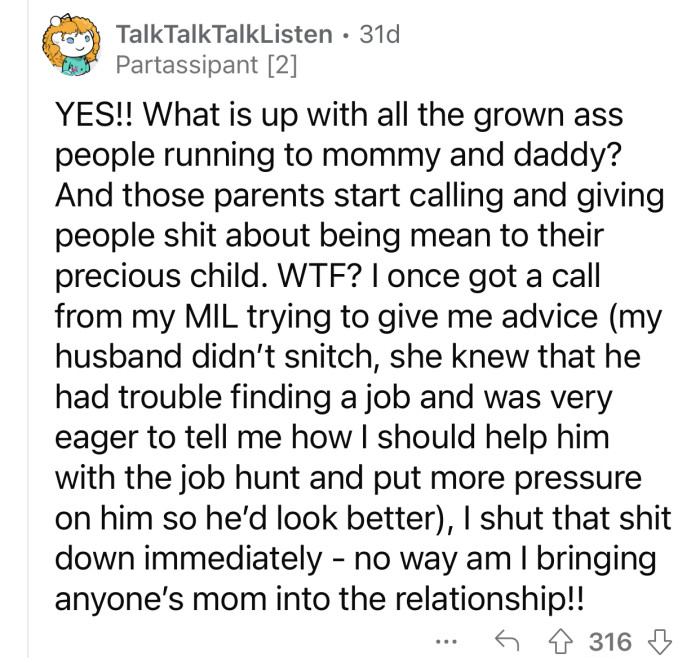Upvote the comment by TalkTalkTalkListen
The width and height of the screenshot is (700, 658).
click(x=561, y=642)
